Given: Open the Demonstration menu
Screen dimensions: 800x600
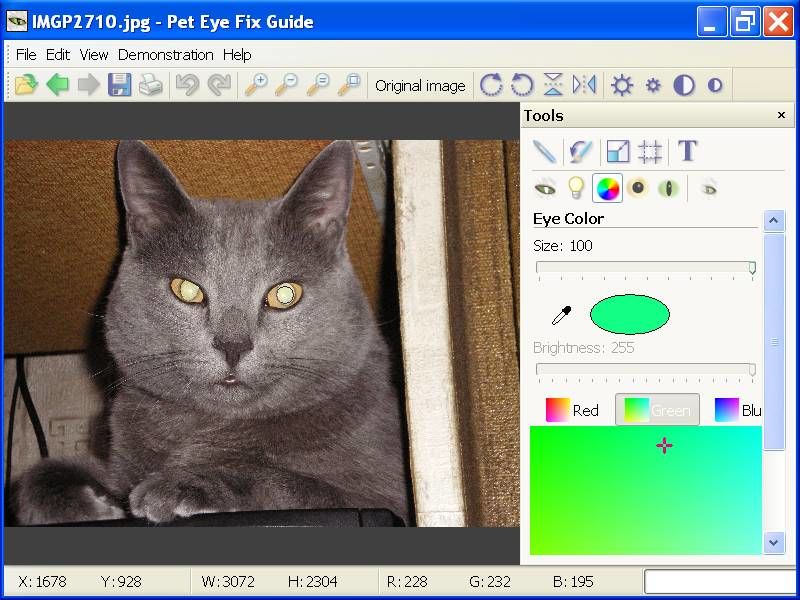Looking at the screenshot, I should click(165, 54).
